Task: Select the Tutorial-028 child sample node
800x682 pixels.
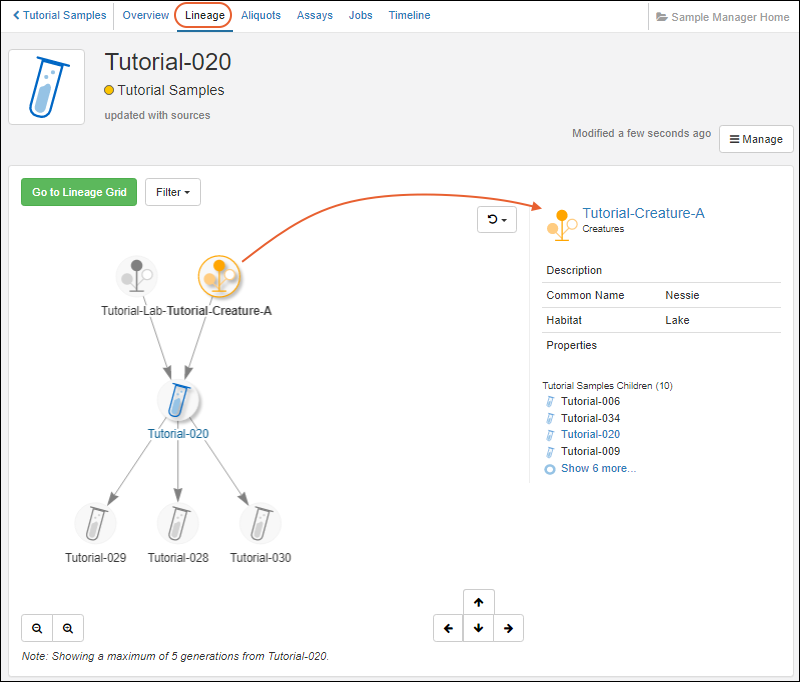Action: pyautogui.click(x=178, y=523)
